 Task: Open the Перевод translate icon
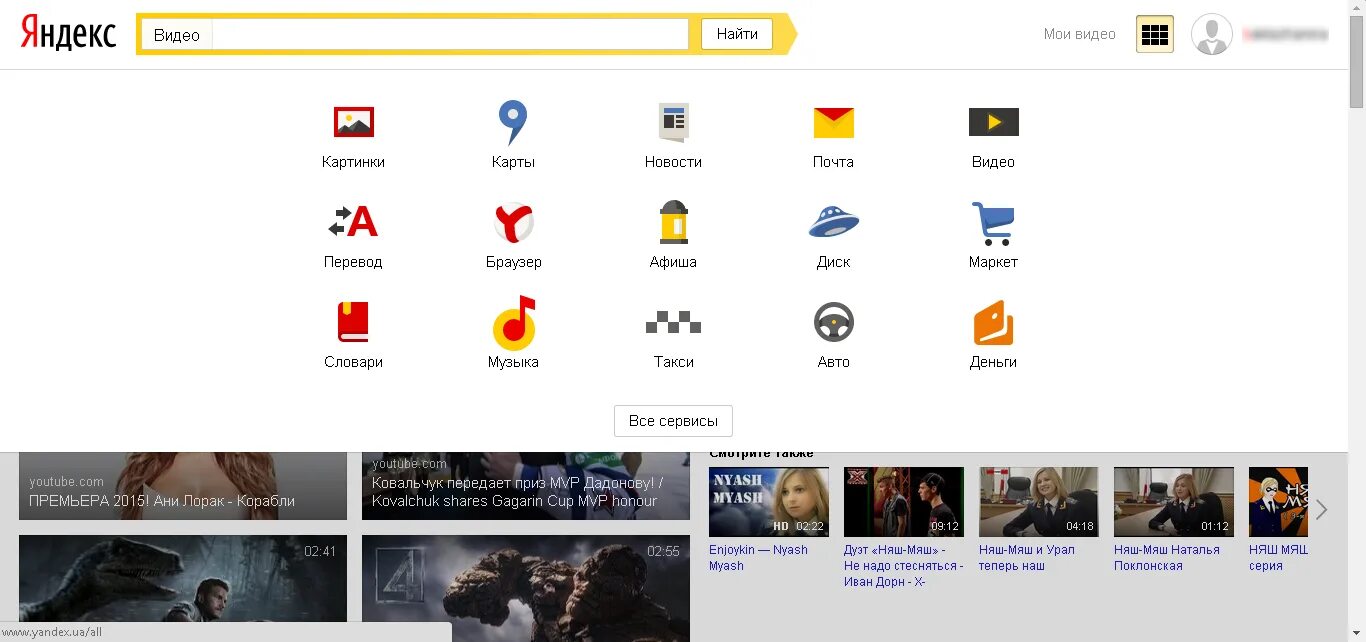(353, 222)
